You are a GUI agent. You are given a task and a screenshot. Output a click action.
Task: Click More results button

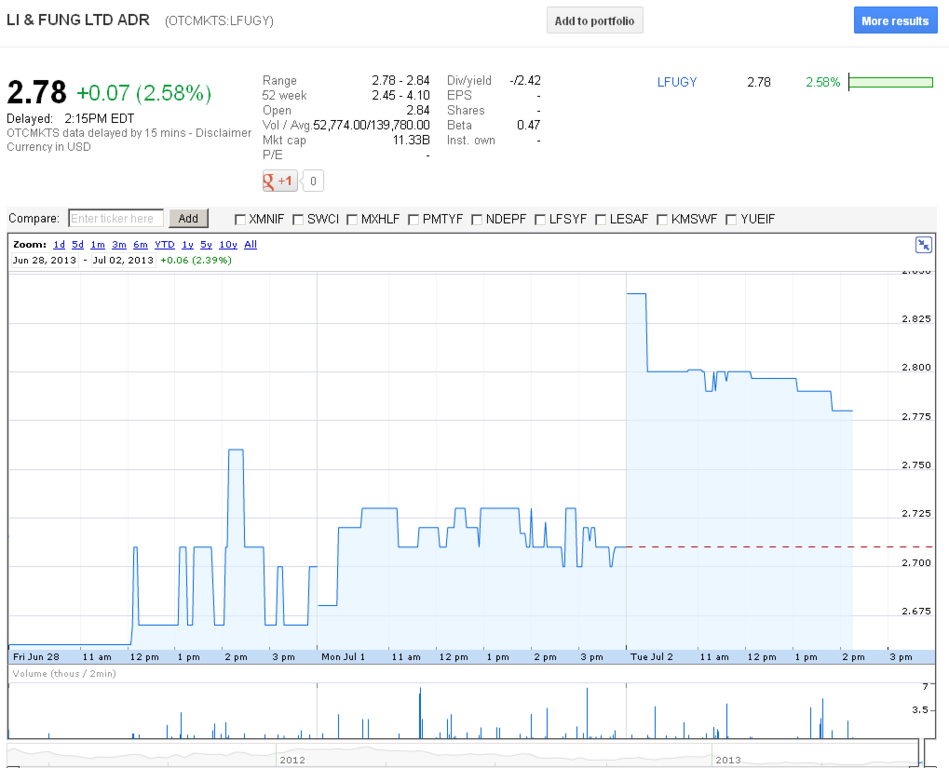(x=895, y=21)
